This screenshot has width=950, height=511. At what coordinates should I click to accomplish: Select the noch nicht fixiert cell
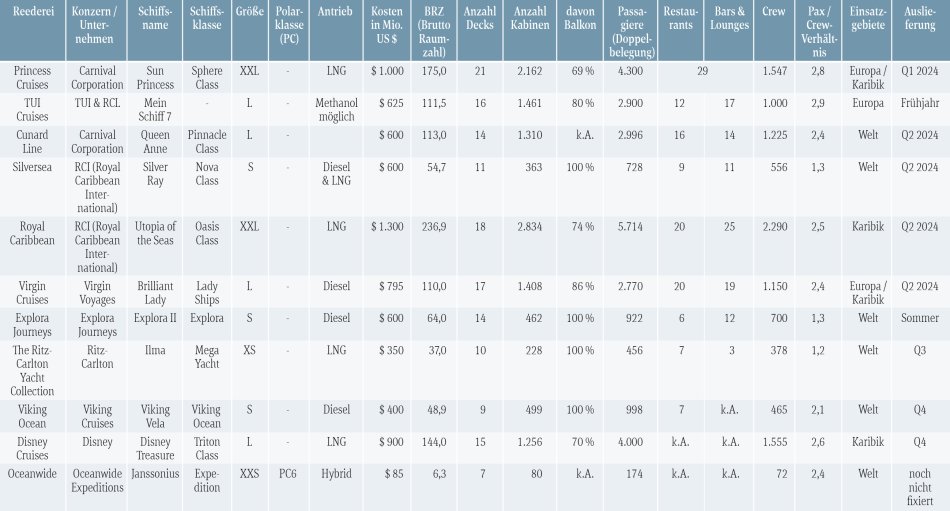(x=920, y=487)
